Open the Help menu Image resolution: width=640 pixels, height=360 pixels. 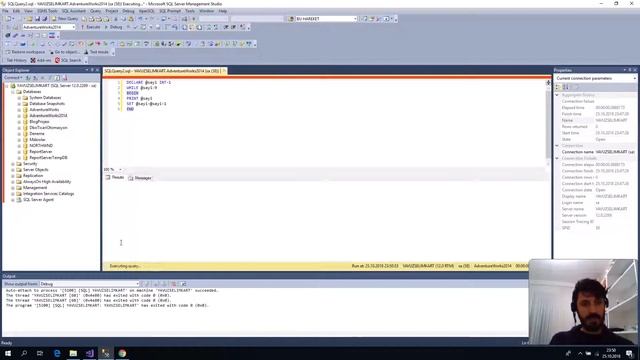222,11
